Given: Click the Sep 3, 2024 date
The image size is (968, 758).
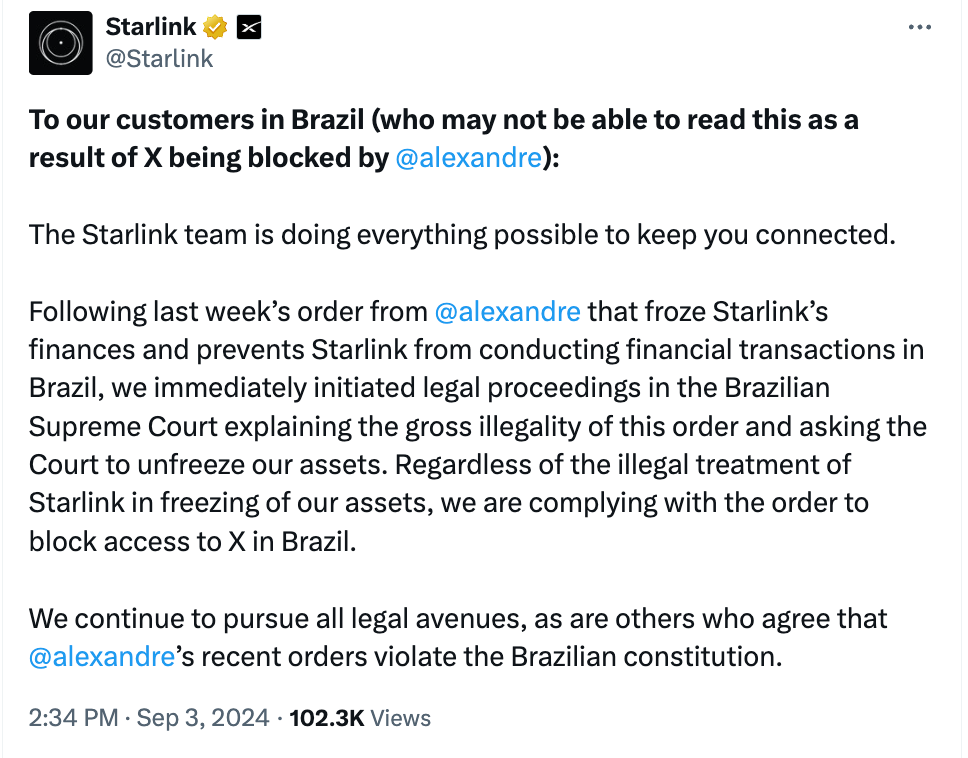Looking at the screenshot, I should click(x=201, y=718).
